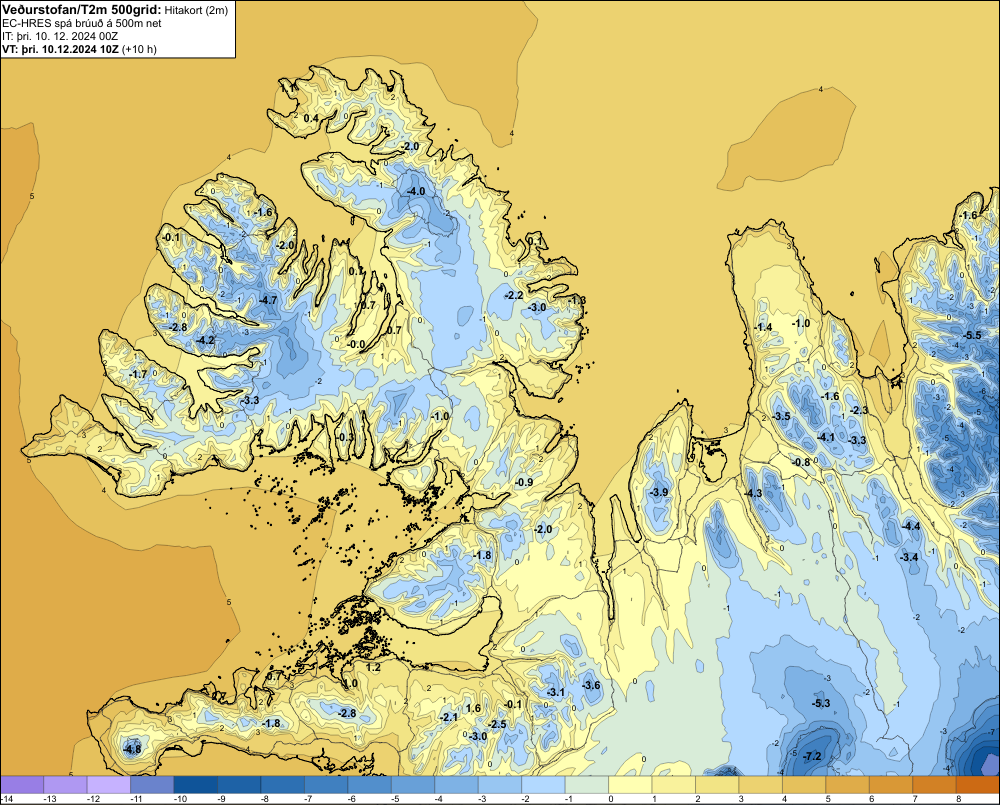Click the temperature label -4.0
The image size is (1000, 805).
point(416,191)
